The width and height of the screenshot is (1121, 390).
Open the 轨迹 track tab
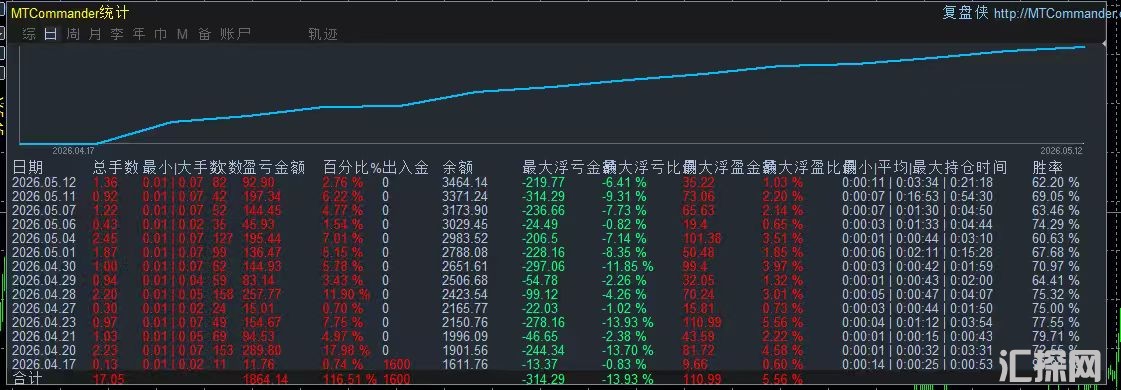click(322, 34)
